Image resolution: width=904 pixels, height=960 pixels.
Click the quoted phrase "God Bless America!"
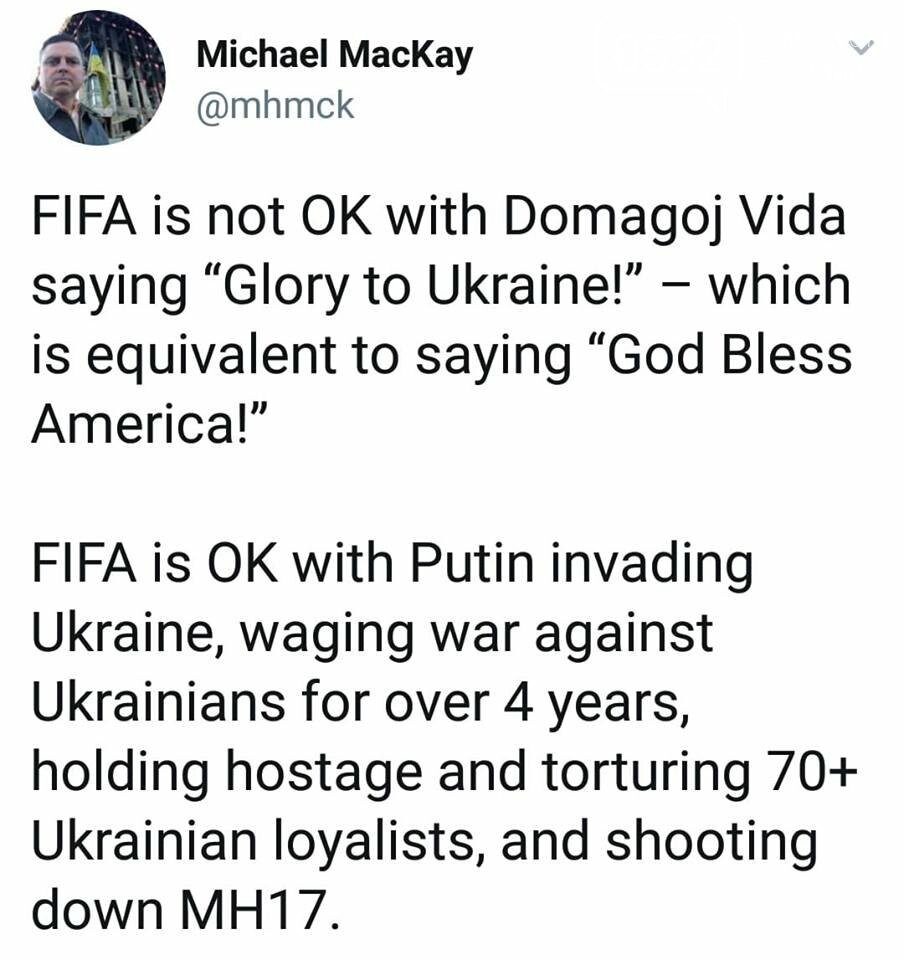point(441,389)
